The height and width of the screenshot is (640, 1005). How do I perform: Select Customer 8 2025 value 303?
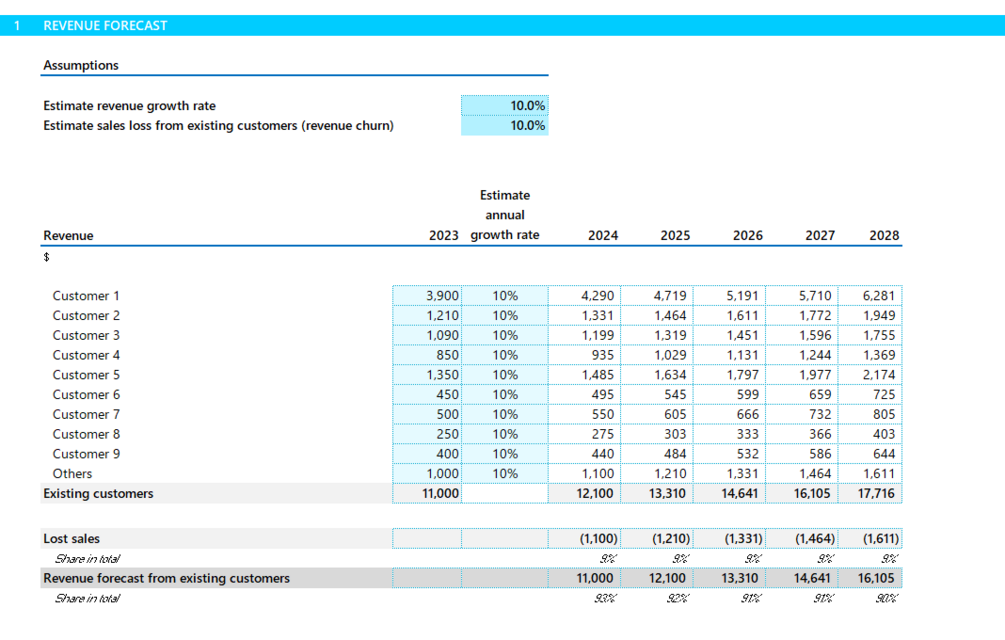[x=657, y=434]
